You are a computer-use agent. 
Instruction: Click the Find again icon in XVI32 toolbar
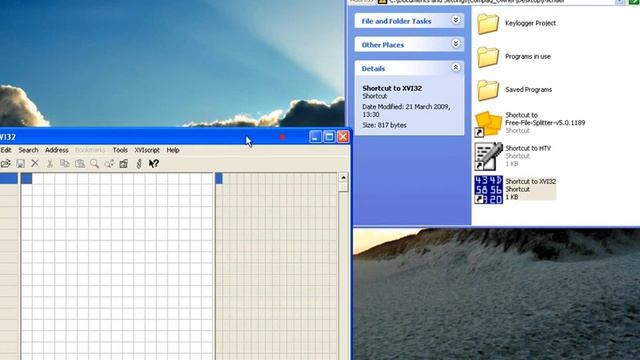[109, 164]
